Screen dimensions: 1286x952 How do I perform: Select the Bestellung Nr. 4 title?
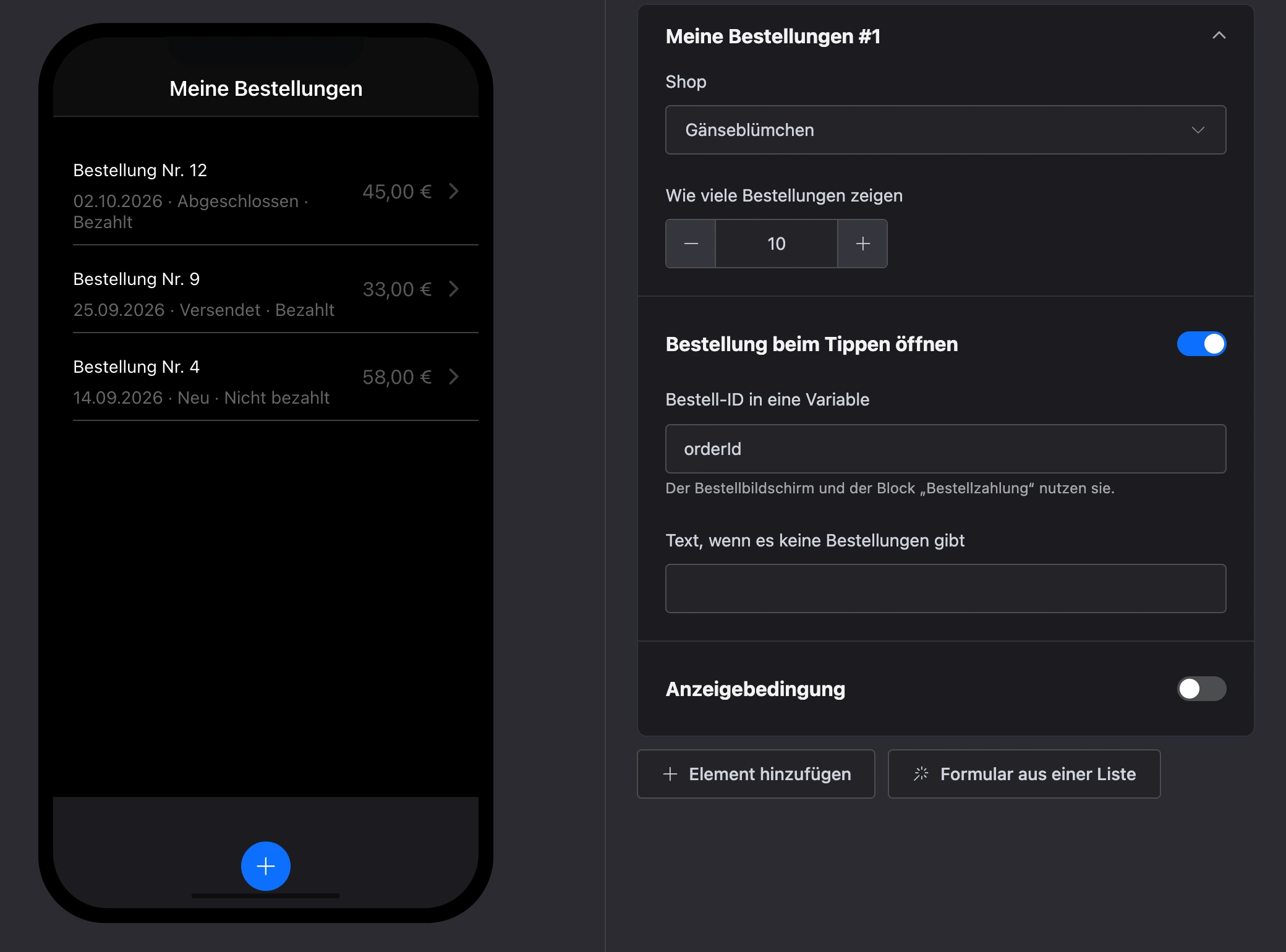pyautogui.click(x=137, y=367)
